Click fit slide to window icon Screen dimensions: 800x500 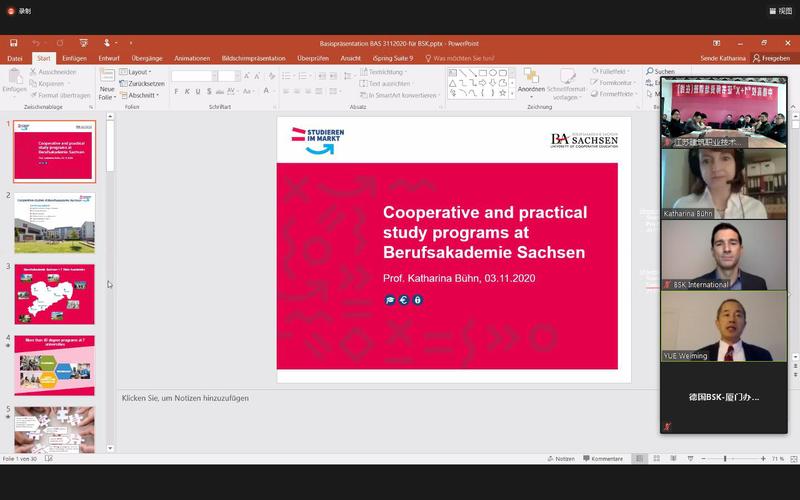click(791, 458)
